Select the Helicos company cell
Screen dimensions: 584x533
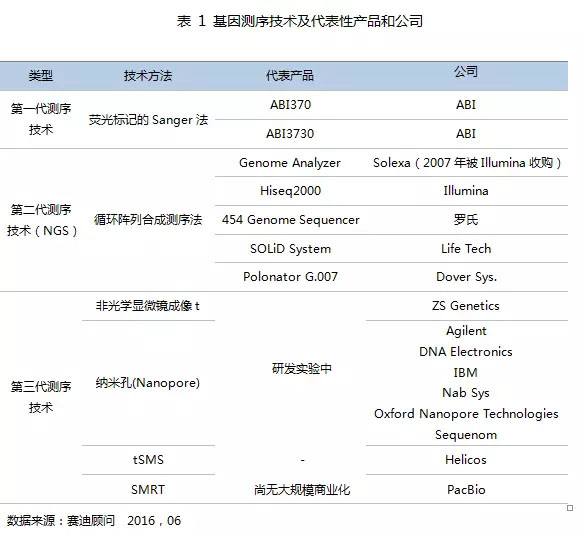pos(466,460)
